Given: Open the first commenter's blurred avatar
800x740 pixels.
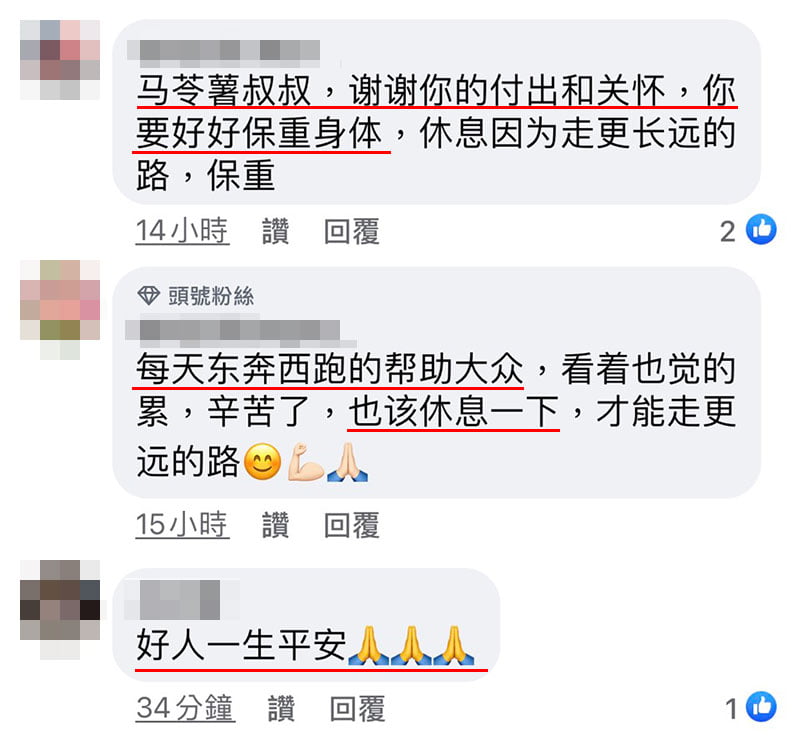Looking at the screenshot, I should 60,60.
